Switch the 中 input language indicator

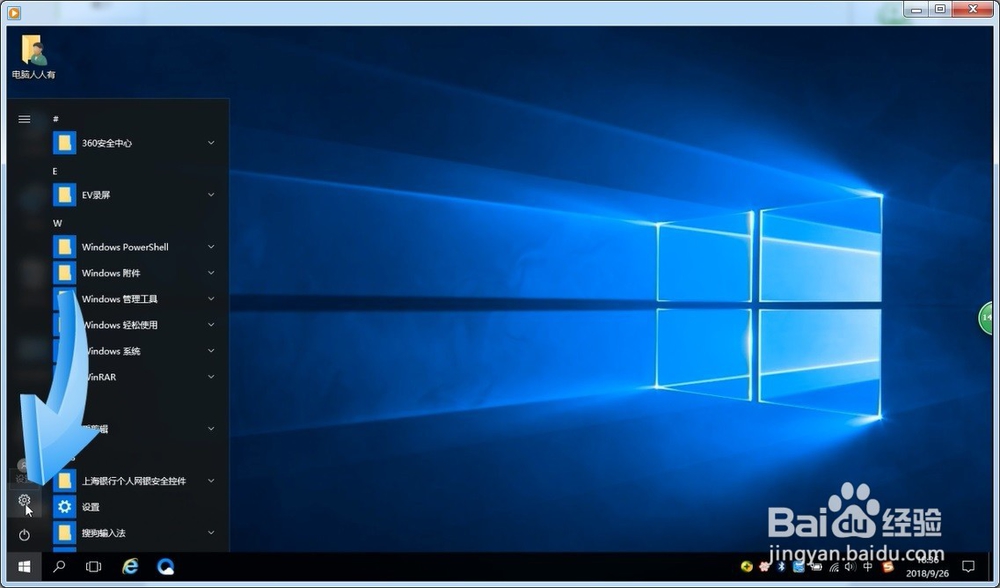[x=868, y=566]
